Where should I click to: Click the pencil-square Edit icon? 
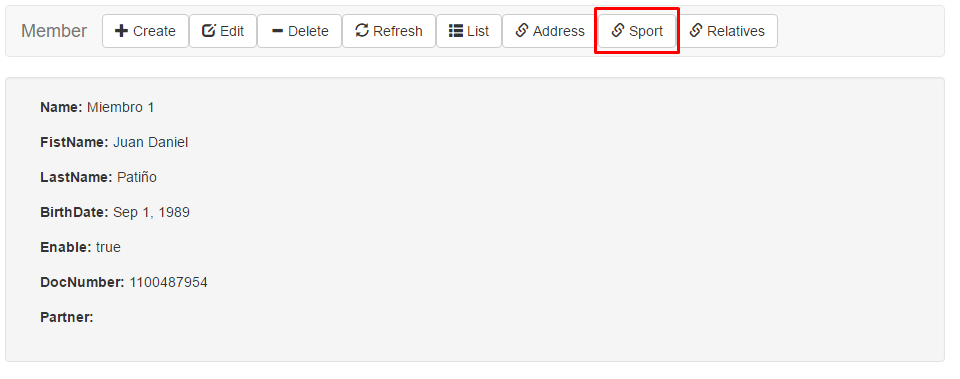[x=209, y=31]
